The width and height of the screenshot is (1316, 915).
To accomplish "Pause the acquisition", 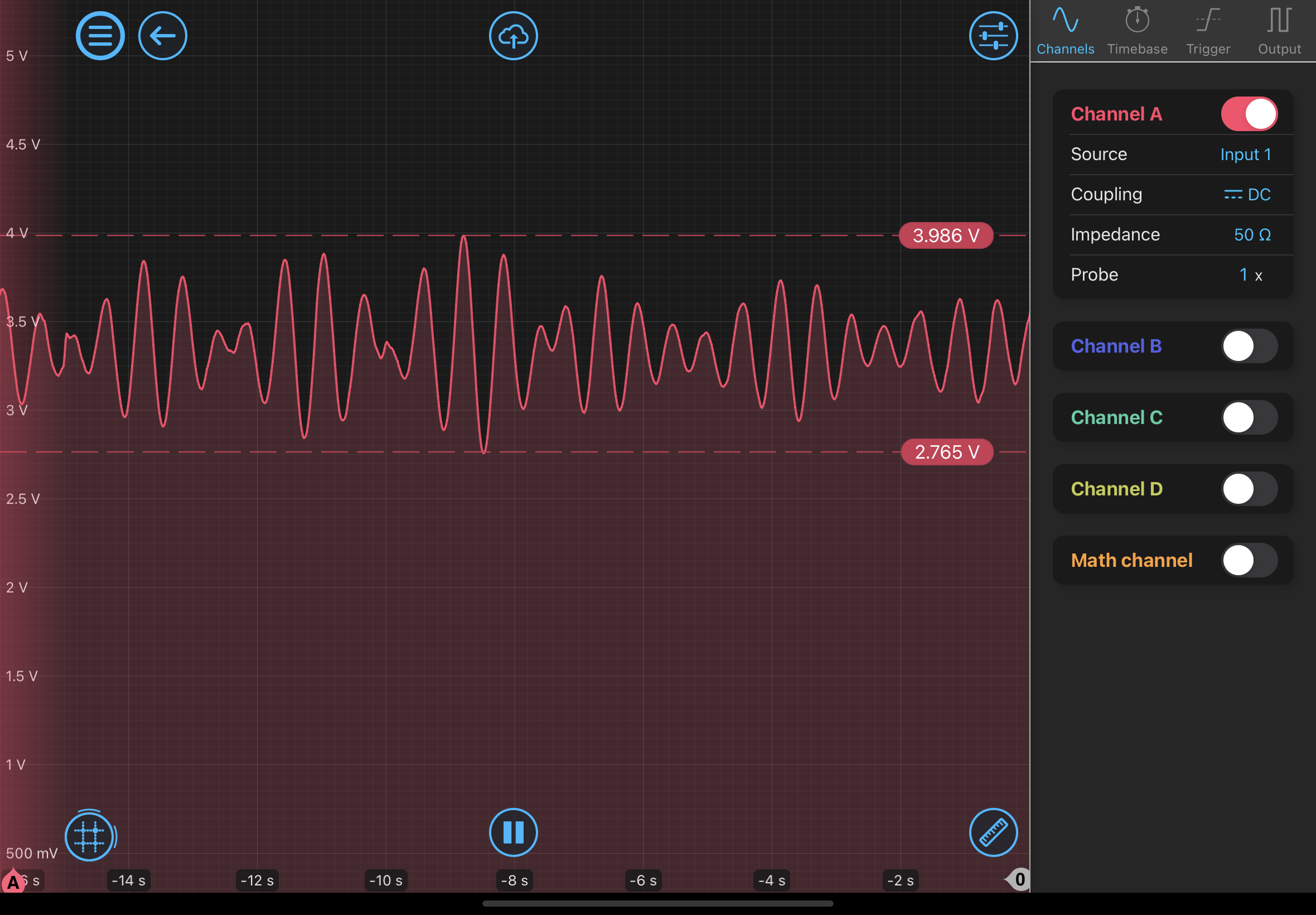I will tap(514, 832).
